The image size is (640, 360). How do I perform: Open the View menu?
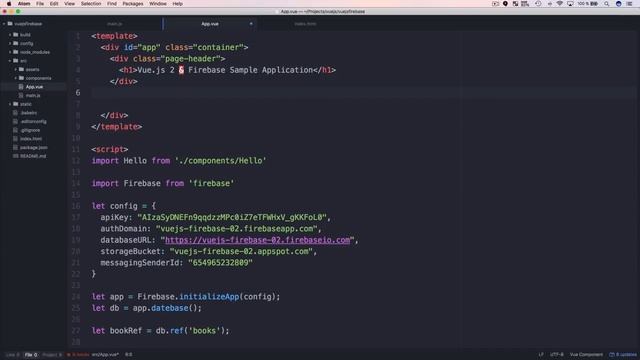point(69,4)
